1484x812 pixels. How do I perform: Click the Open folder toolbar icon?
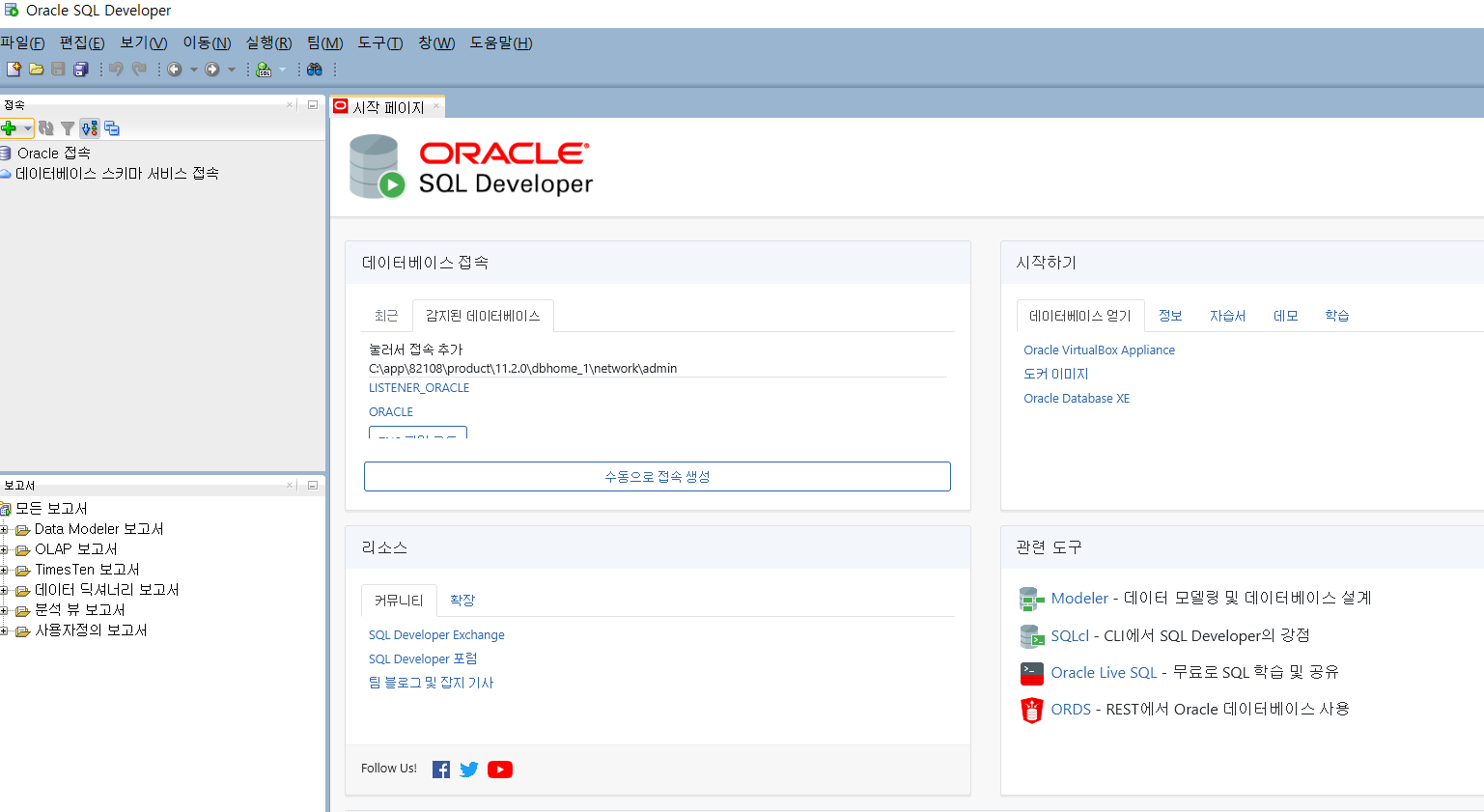36,70
